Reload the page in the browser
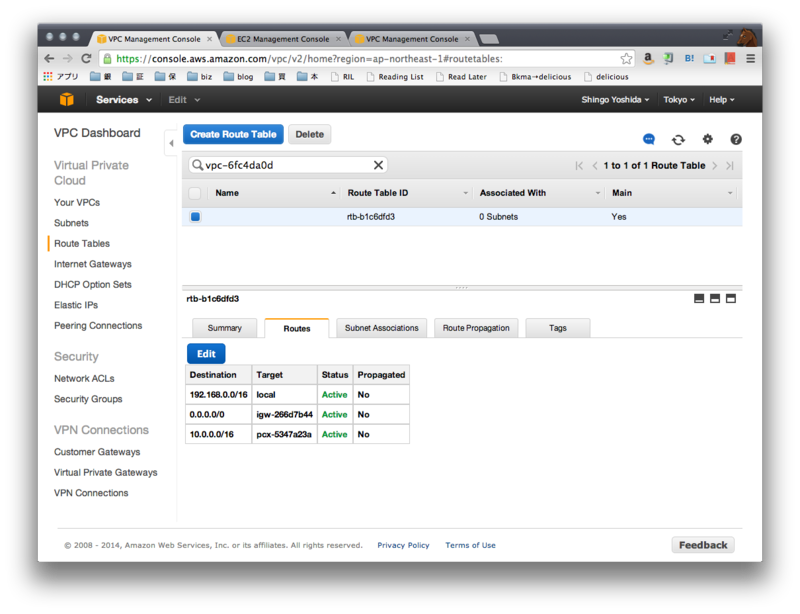 click(x=87, y=58)
